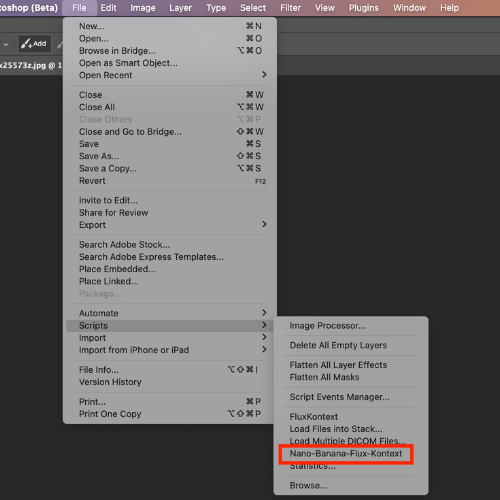This screenshot has height=500, width=500.
Task: Choose Save from File menu
Action: coord(170,144)
